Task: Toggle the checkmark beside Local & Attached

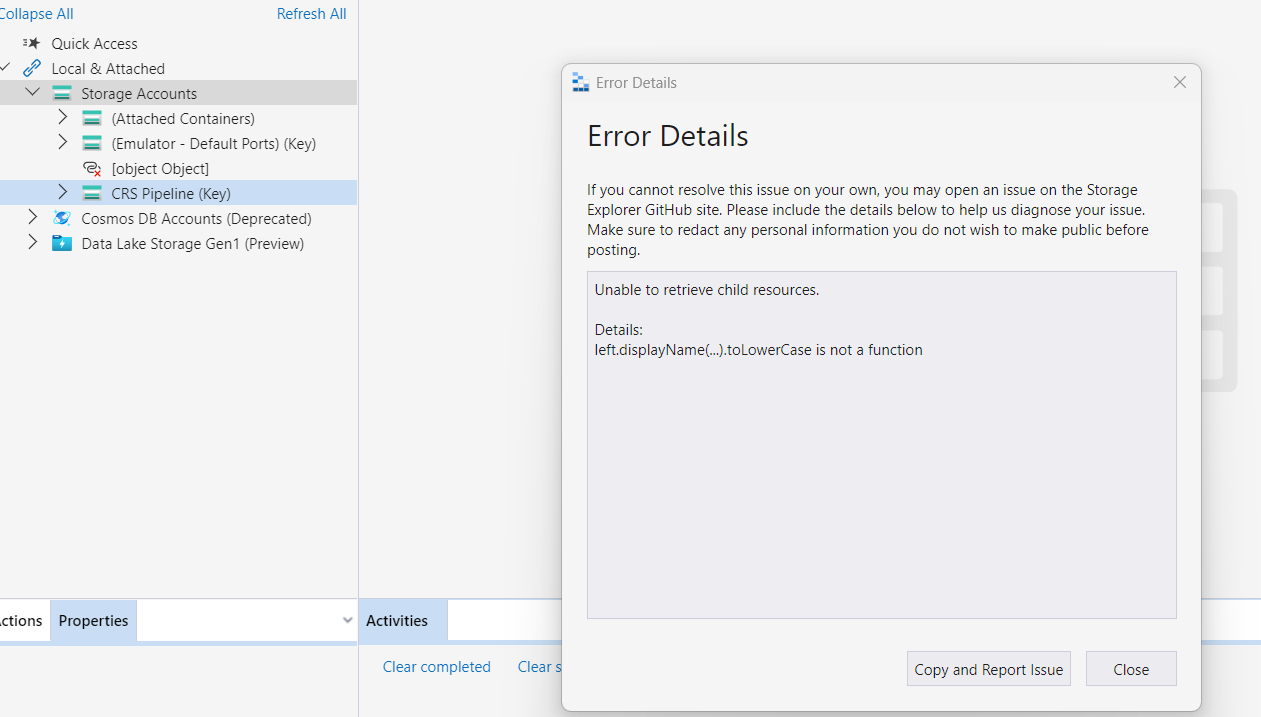Action: coord(5,66)
